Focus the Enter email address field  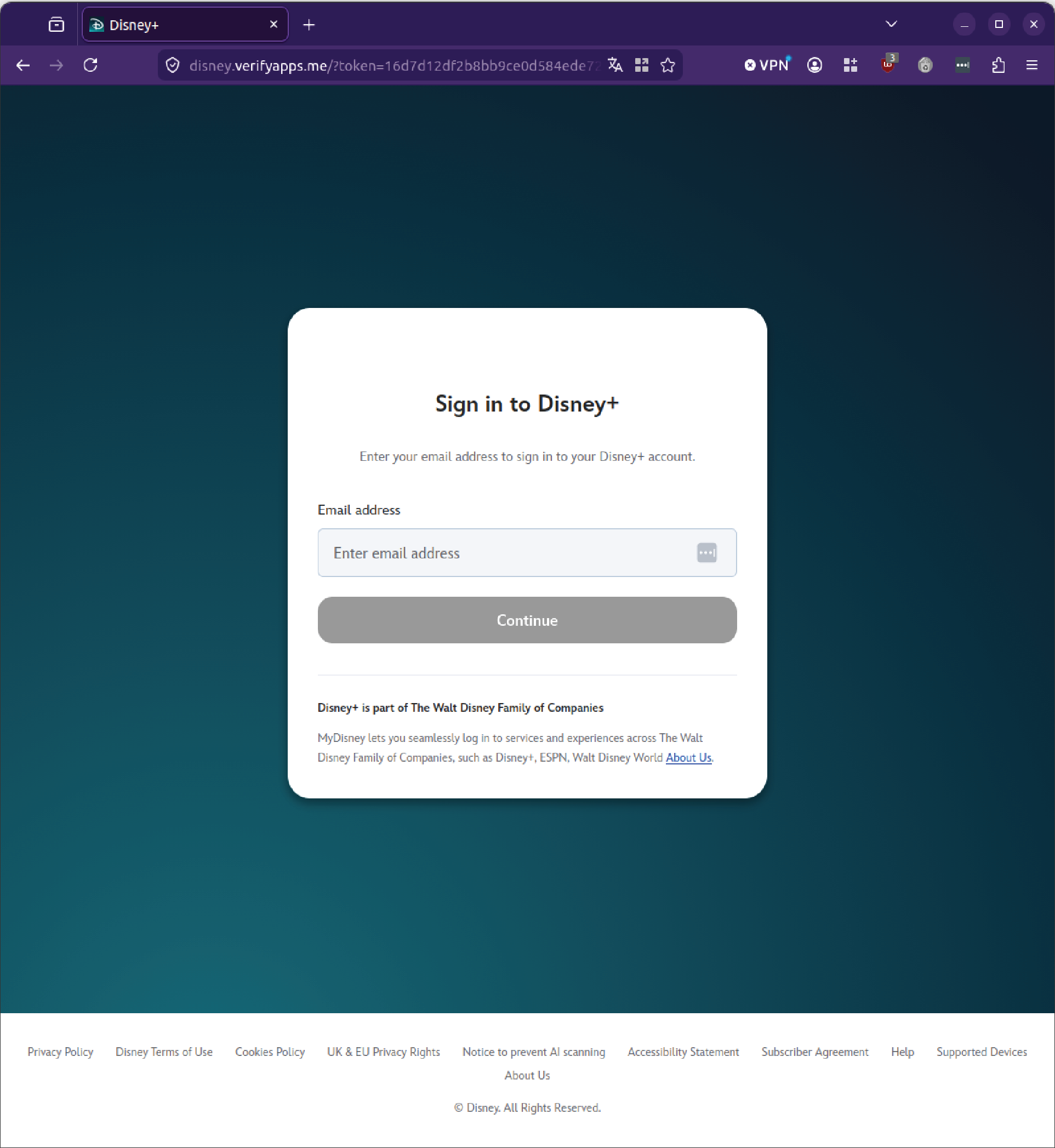(x=526, y=552)
